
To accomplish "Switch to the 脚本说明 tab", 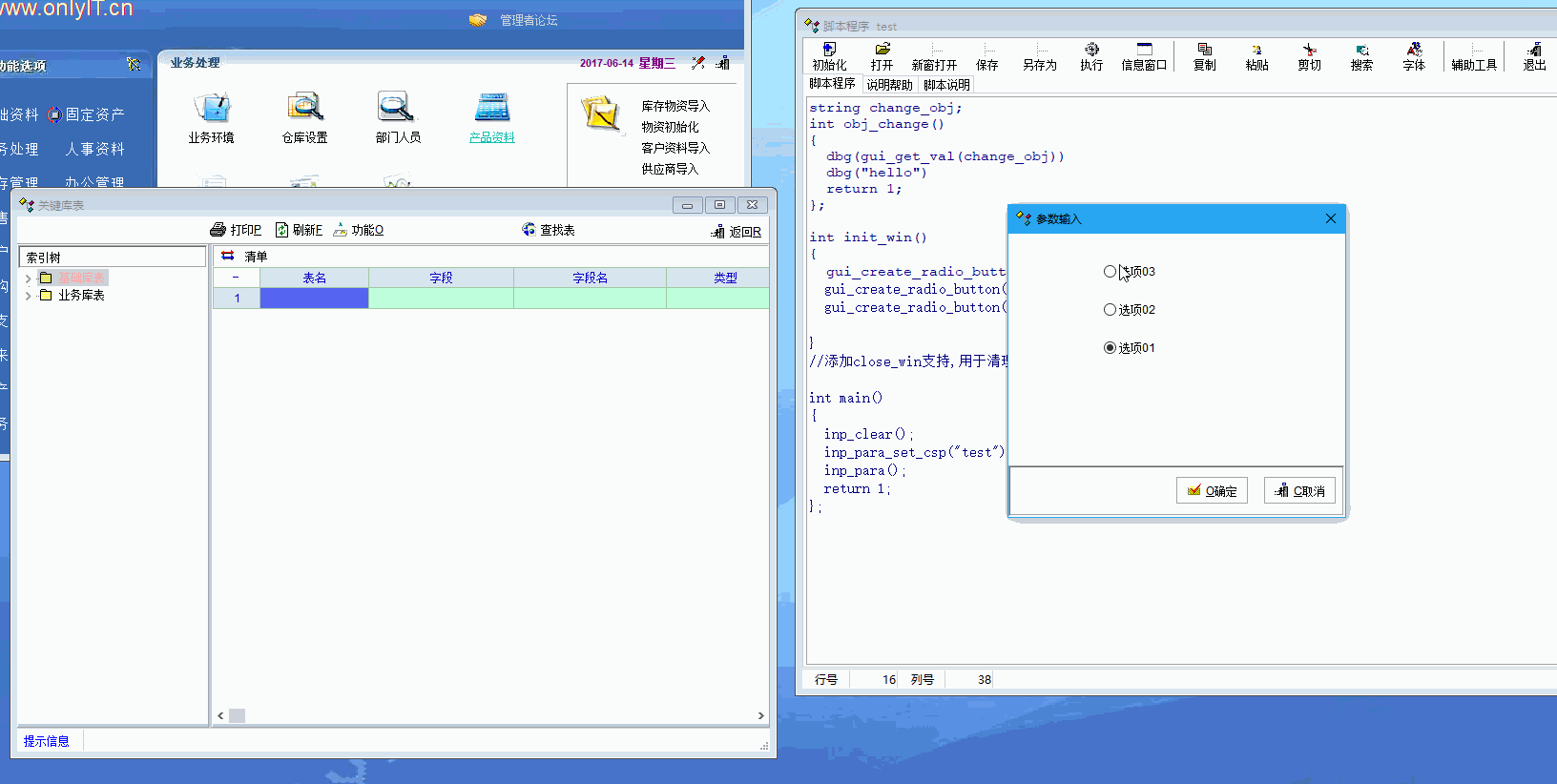I will 946,85.
